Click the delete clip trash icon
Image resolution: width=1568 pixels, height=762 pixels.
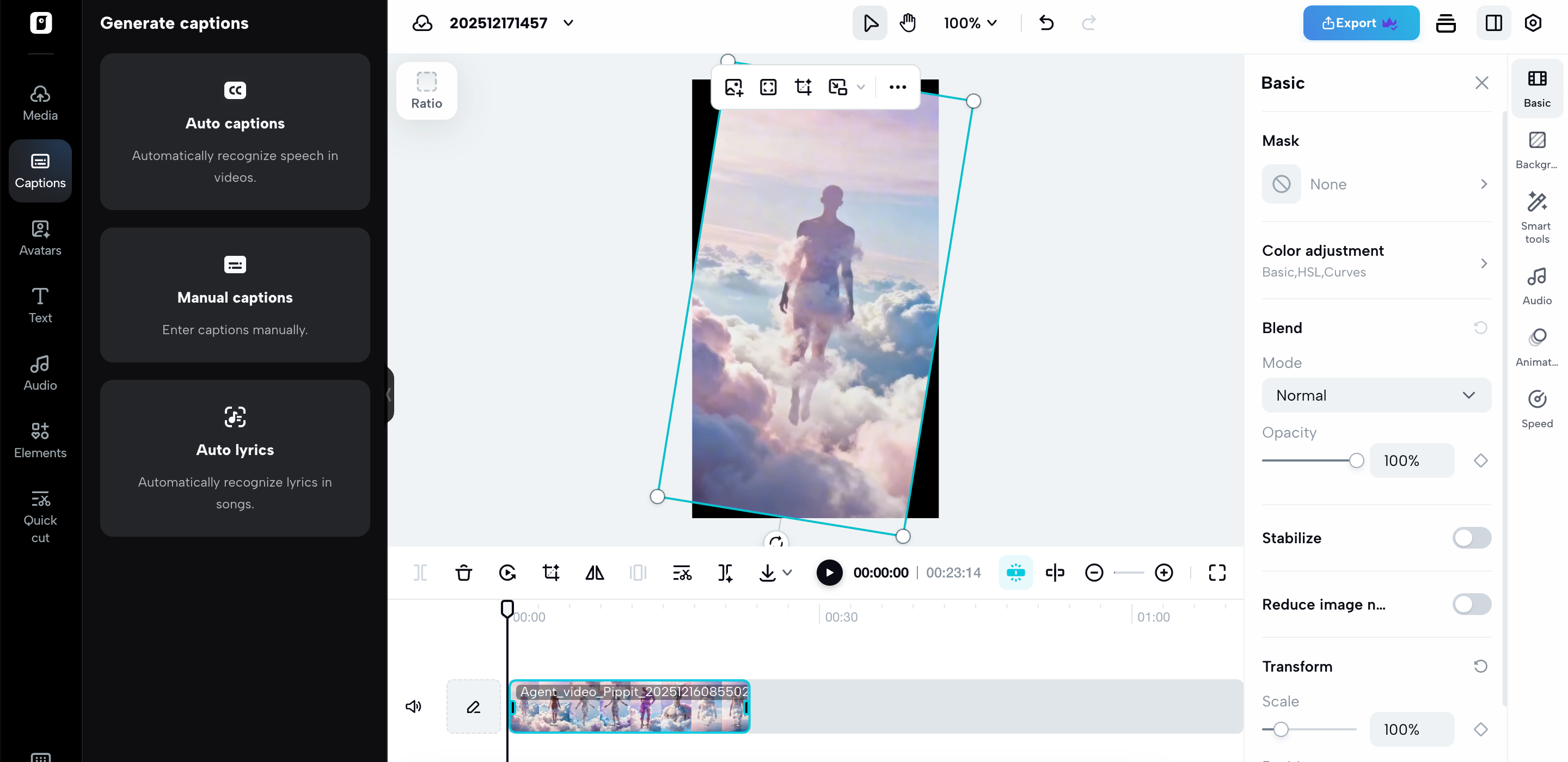point(463,572)
